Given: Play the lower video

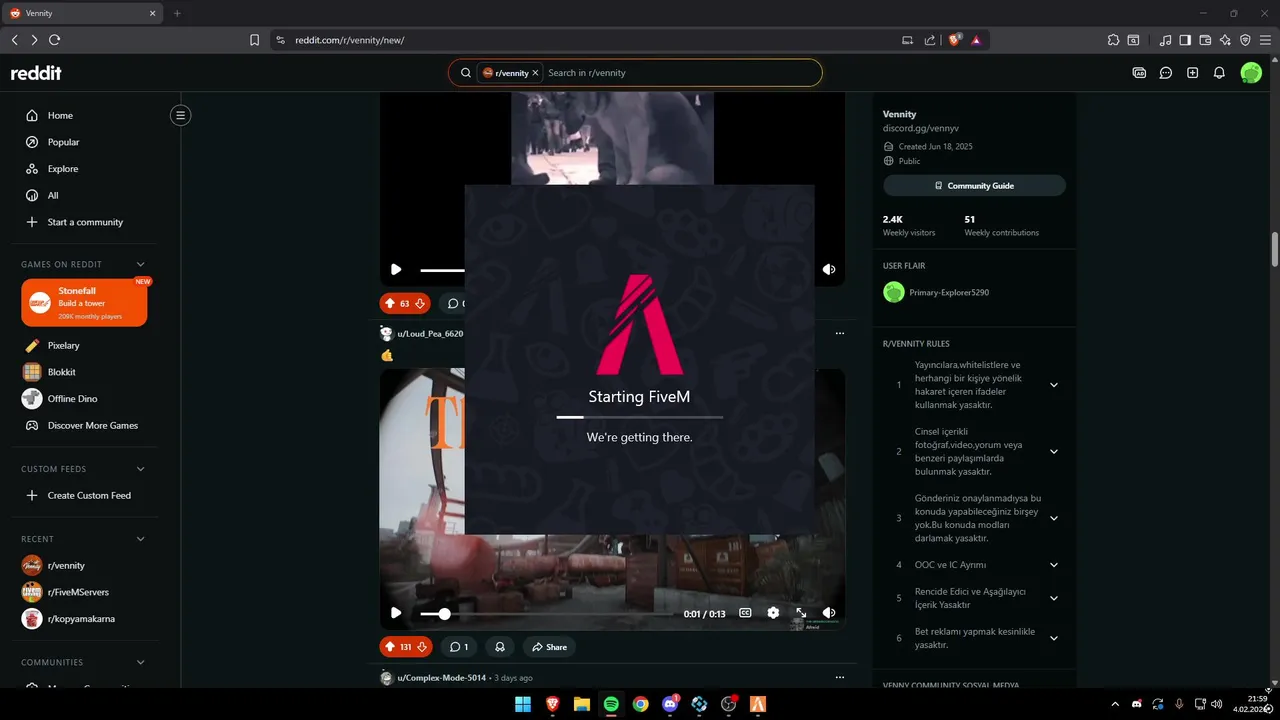Looking at the screenshot, I should (x=396, y=613).
